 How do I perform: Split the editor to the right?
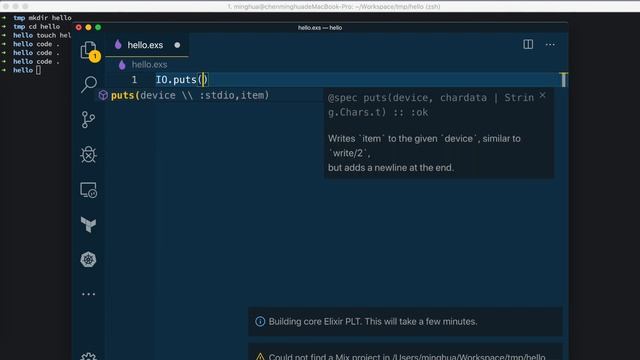[x=528, y=44]
